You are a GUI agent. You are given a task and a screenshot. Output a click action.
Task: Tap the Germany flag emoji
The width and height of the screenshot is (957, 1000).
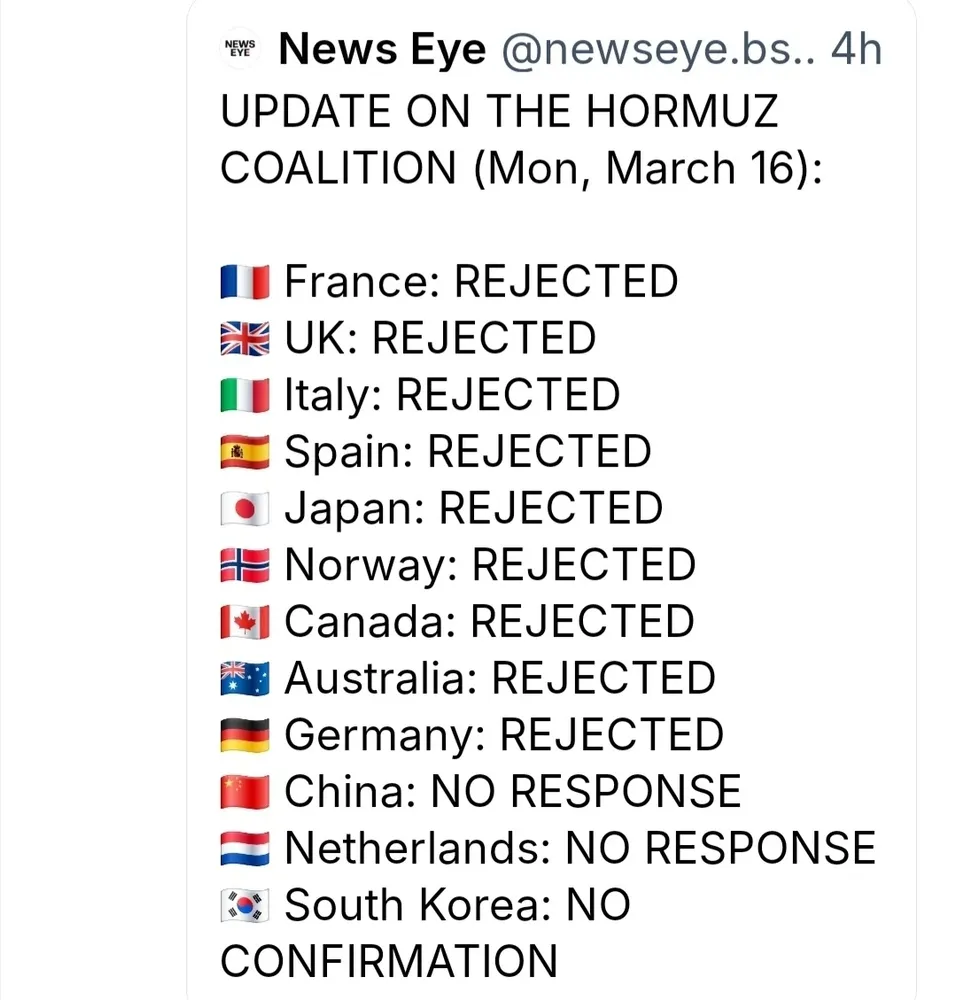(245, 736)
